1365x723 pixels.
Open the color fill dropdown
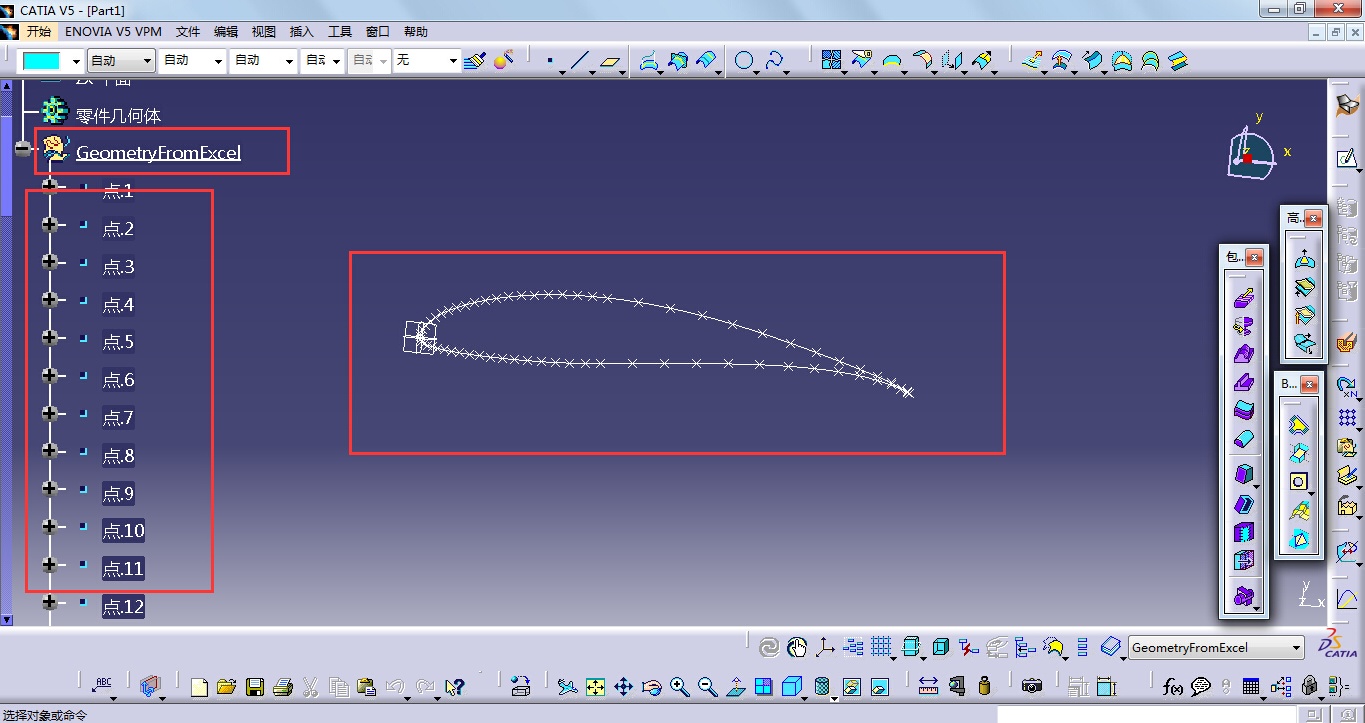click(x=76, y=61)
